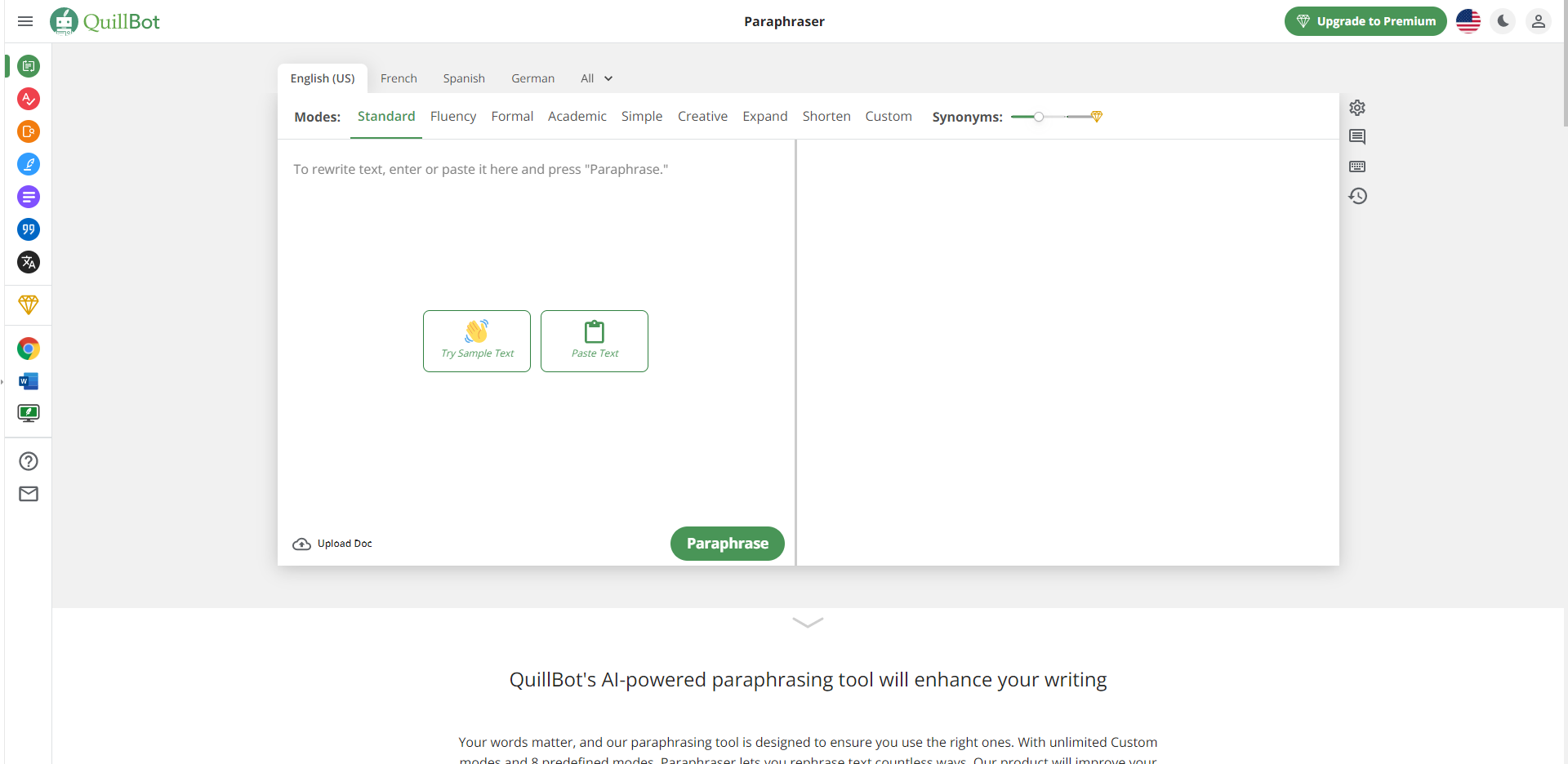Click Try Sample Text button
This screenshot has height=764, width=1568.
477,341
